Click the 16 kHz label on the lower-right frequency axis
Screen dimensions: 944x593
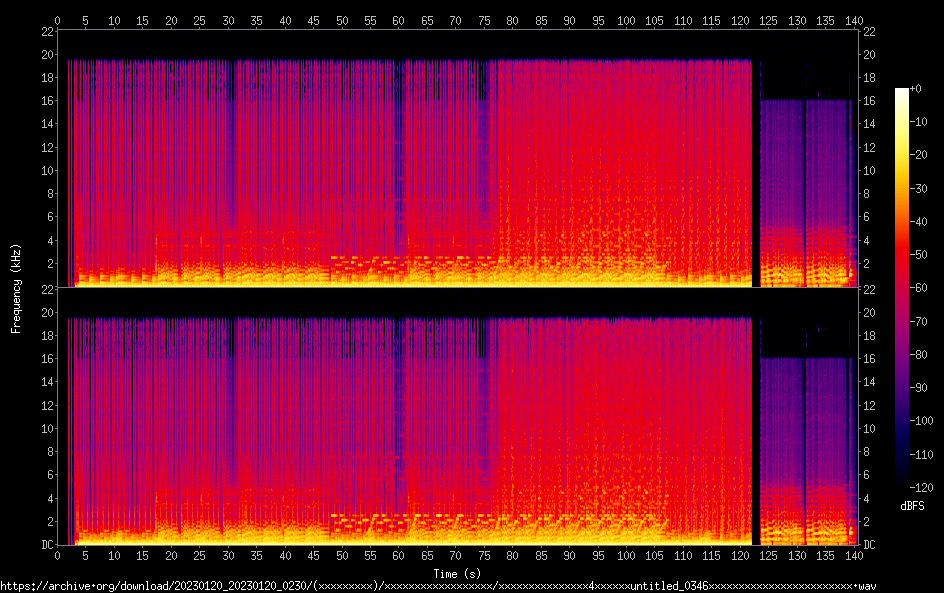870,358
